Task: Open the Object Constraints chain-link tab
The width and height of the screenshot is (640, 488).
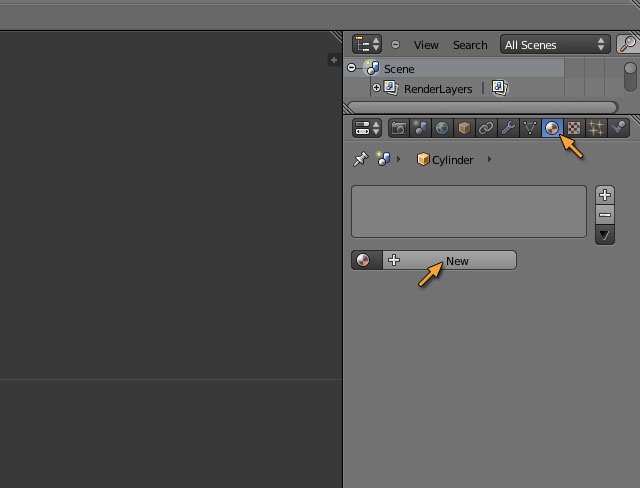Action: [x=486, y=128]
